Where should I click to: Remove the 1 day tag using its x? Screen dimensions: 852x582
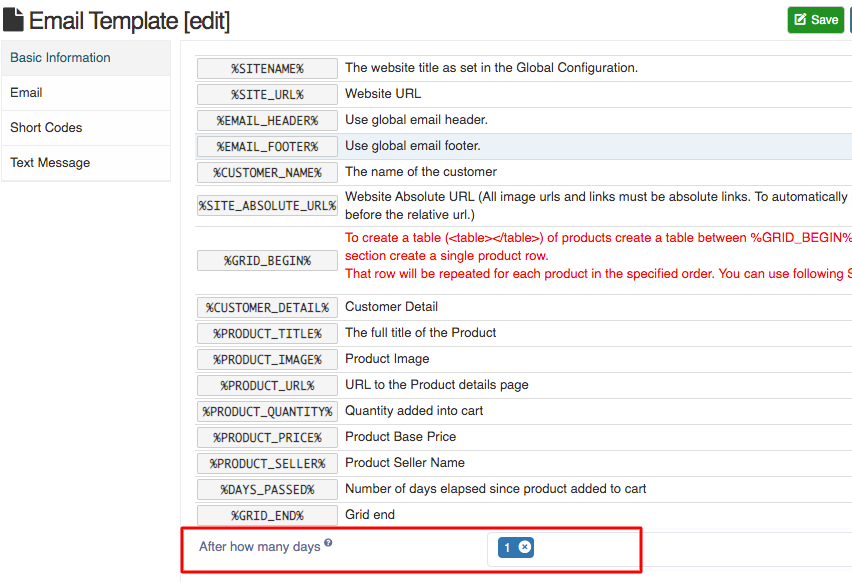tap(525, 547)
